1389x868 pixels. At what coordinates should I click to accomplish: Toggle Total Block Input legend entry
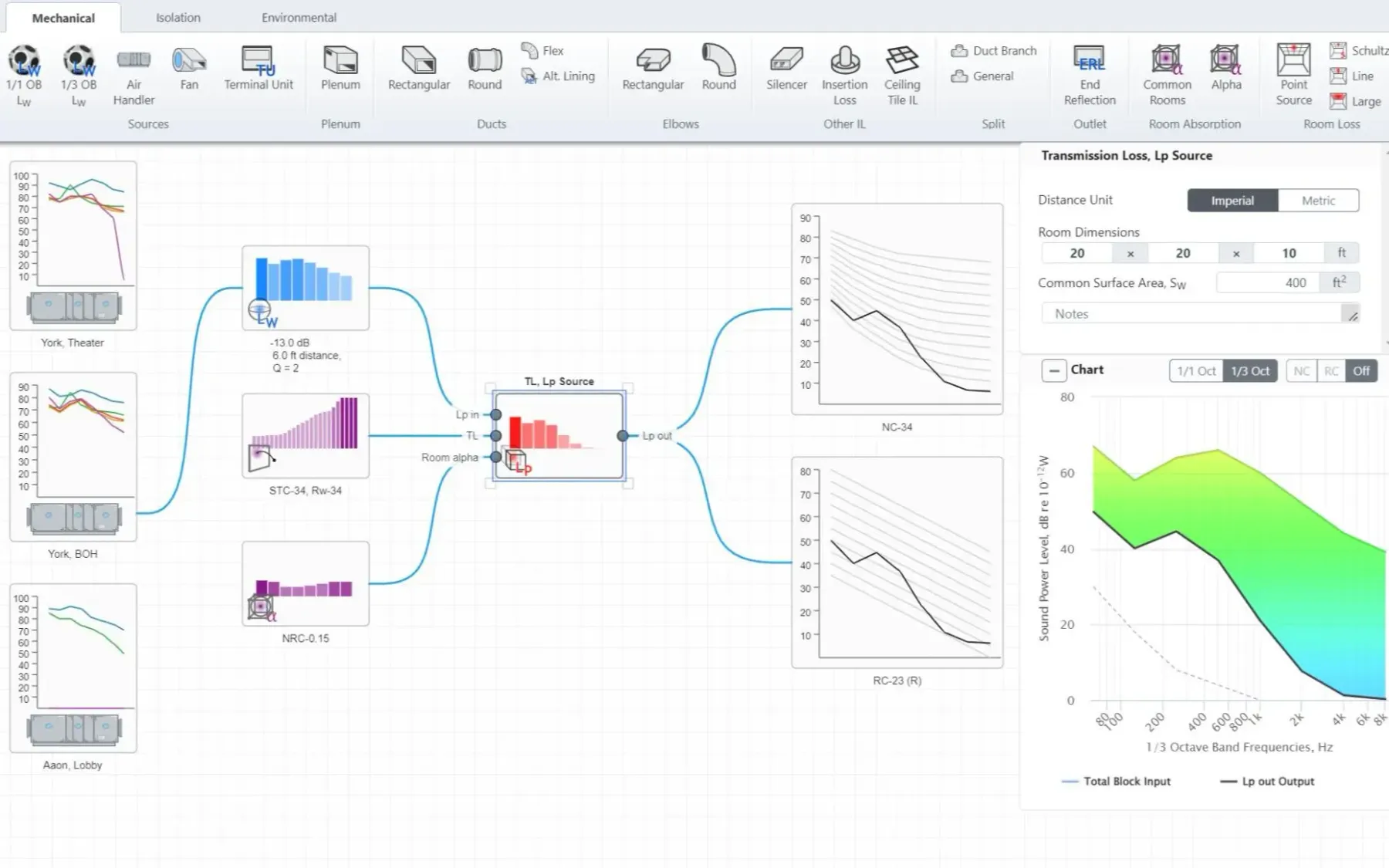(1116, 782)
